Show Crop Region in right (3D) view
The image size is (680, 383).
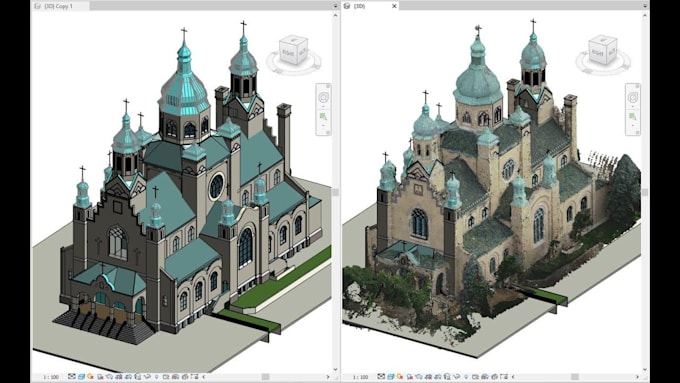click(438, 377)
